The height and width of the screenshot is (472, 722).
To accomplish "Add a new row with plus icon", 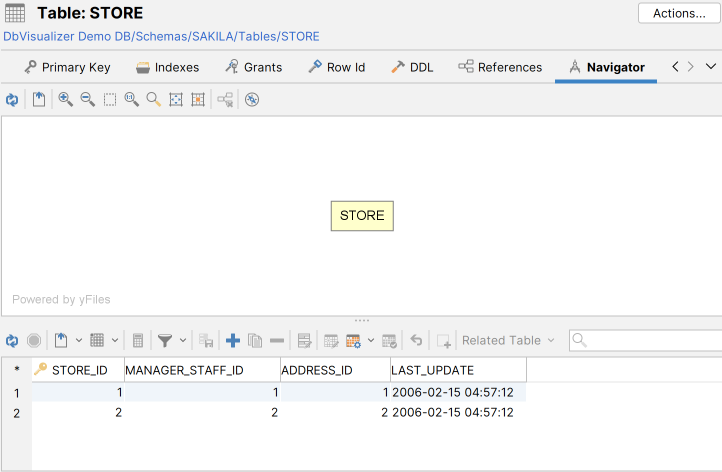I will pyautogui.click(x=233, y=341).
